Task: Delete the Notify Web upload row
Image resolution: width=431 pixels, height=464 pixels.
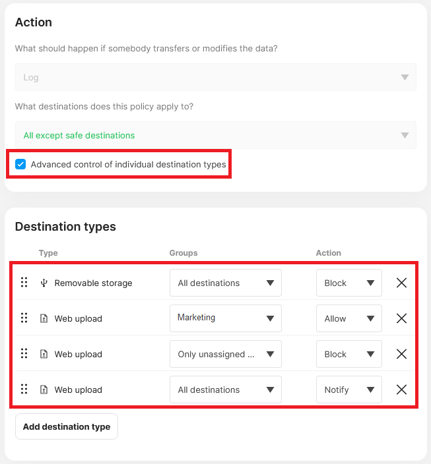Action: tap(401, 389)
